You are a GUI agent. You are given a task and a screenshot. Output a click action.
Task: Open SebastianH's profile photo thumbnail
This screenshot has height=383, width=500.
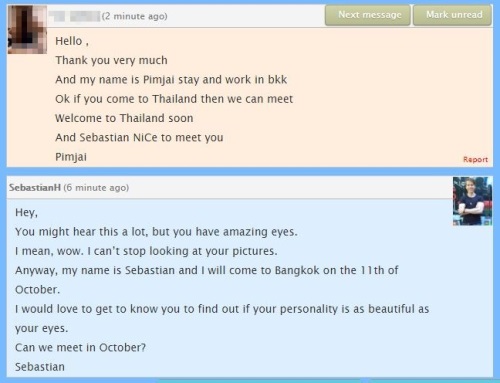[x=472, y=201]
